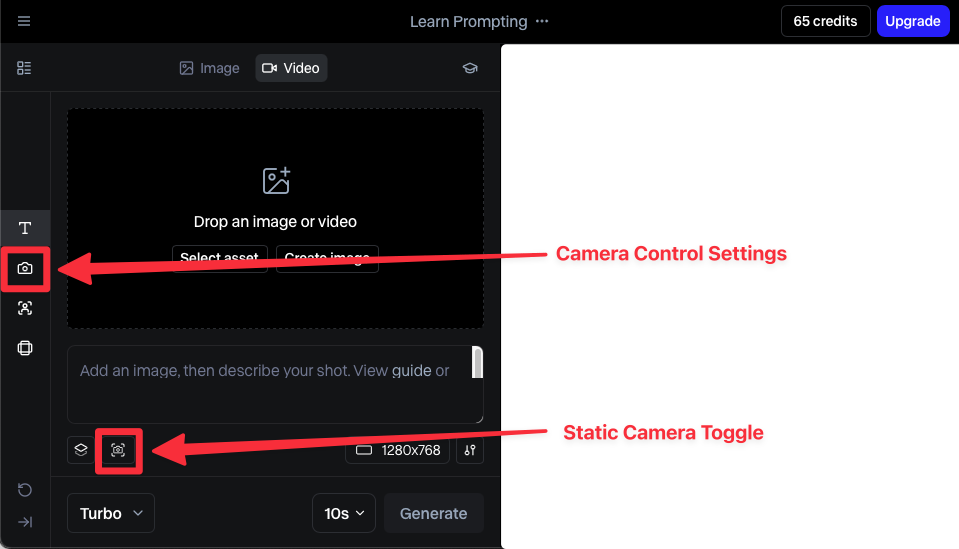Screen dimensions: 959x549
Task: Toggle the static camera option
Action: [118, 450]
